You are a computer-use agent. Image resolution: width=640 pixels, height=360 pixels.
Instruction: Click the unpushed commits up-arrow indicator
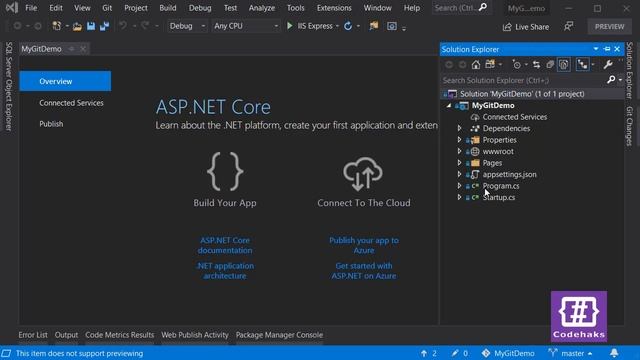(x=429, y=353)
